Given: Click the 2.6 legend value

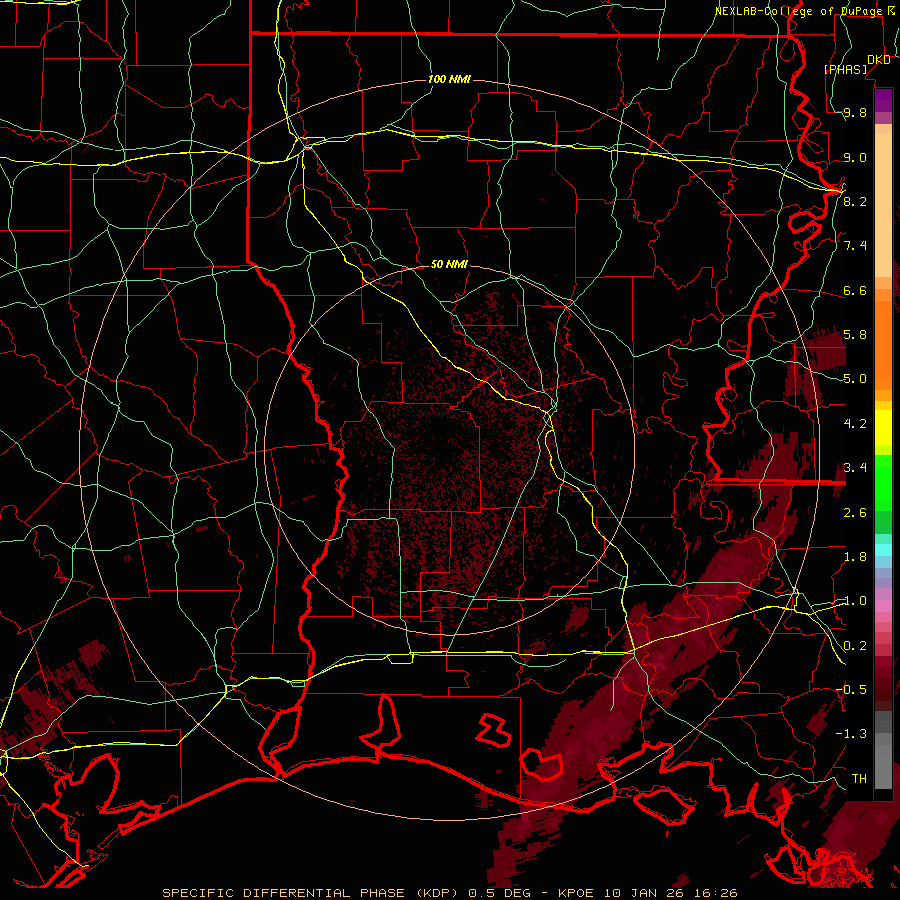Looking at the screenshot, I should point(855,513).
